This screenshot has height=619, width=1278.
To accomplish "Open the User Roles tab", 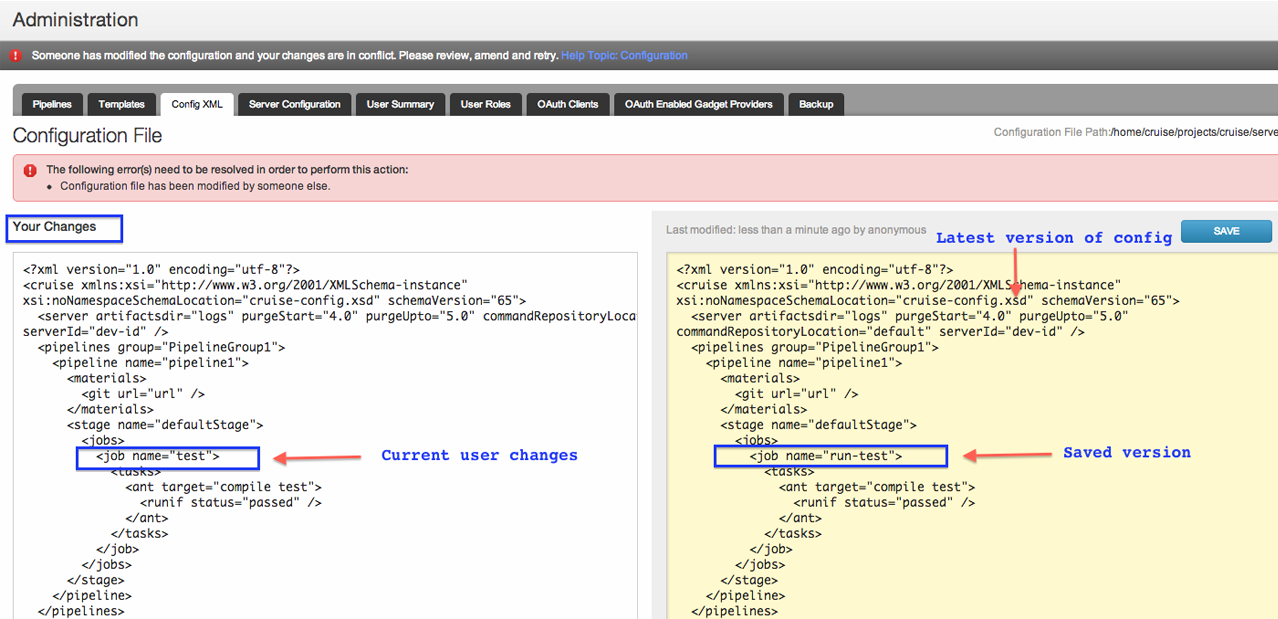I will (x=485, y=104).
